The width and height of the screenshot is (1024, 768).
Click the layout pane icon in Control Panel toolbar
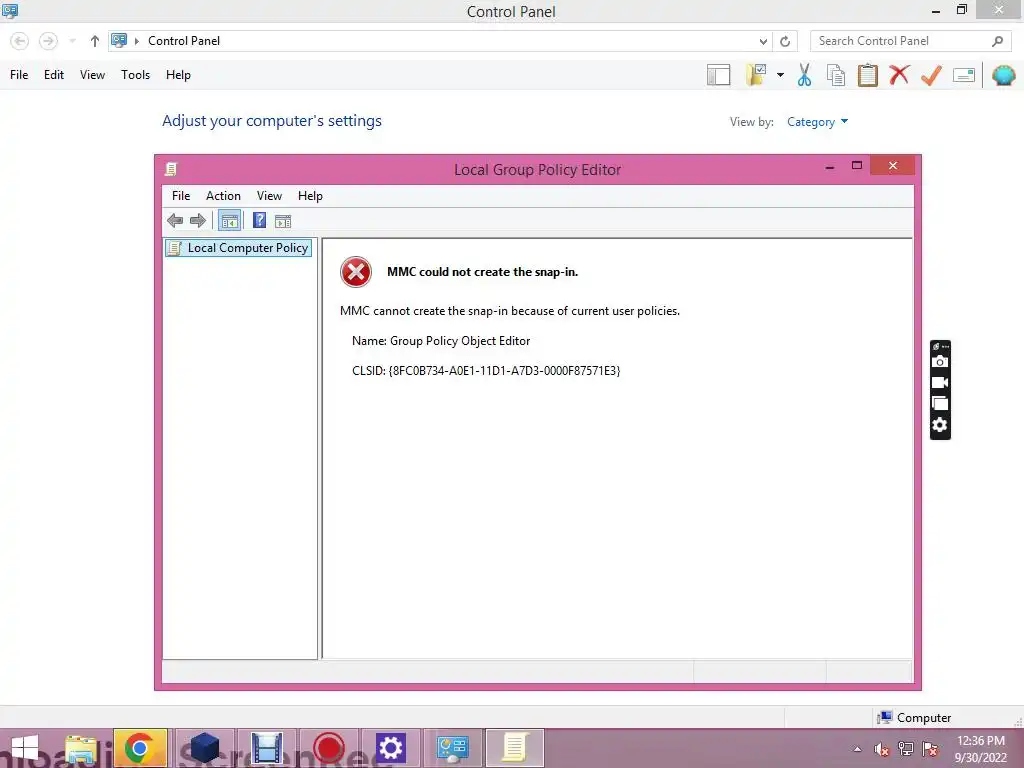(718, 75)
